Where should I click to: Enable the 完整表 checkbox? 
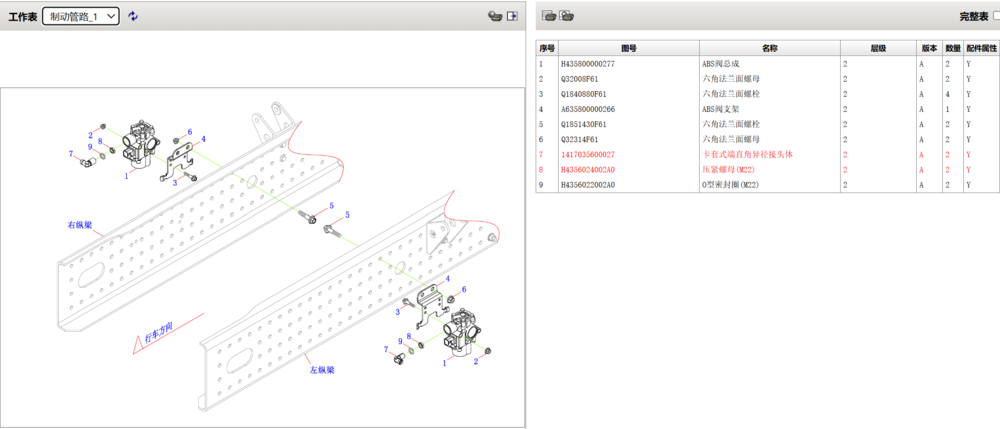(x=995, y=17)
